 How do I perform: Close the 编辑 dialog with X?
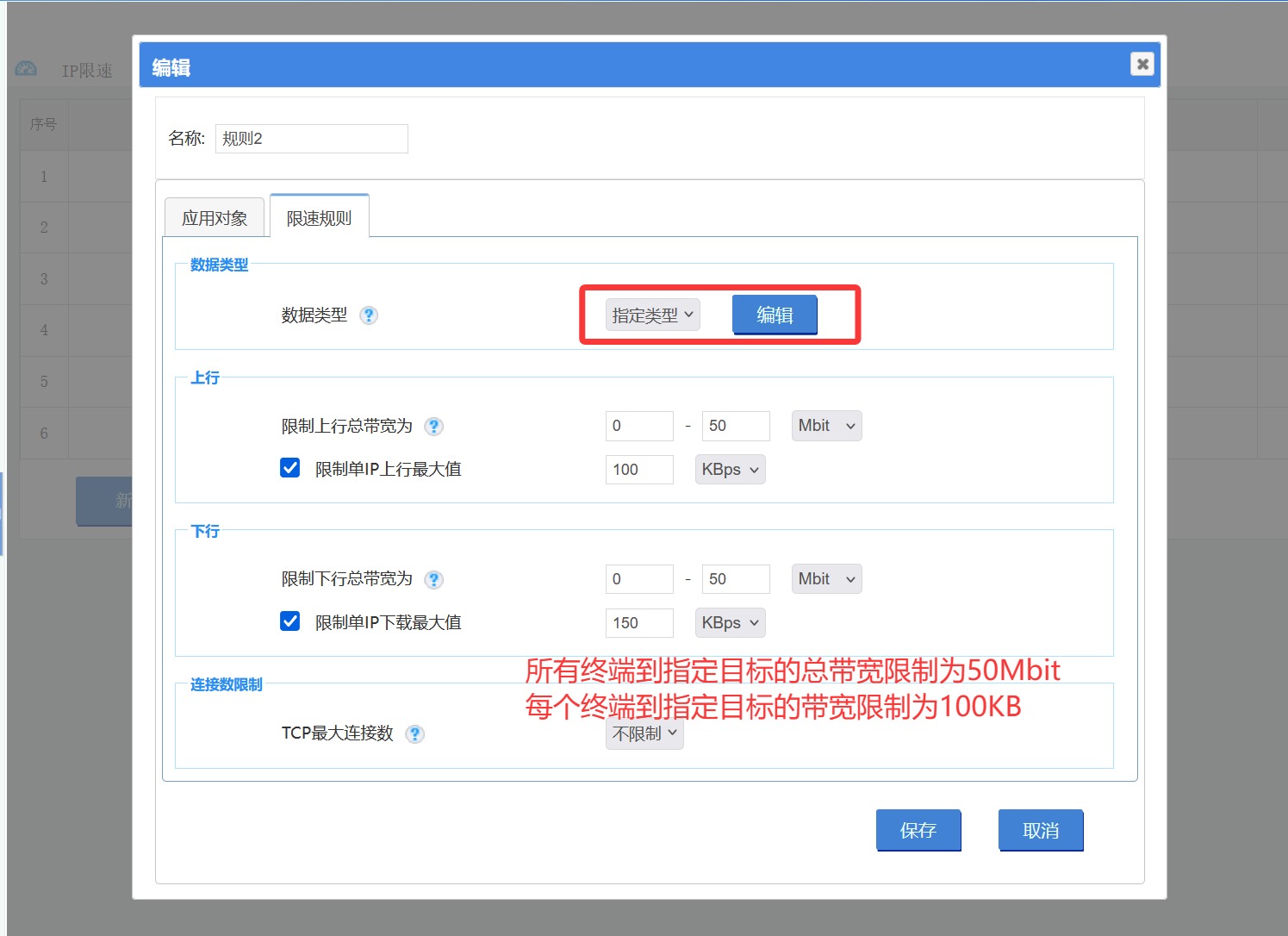click(1142, 64)
